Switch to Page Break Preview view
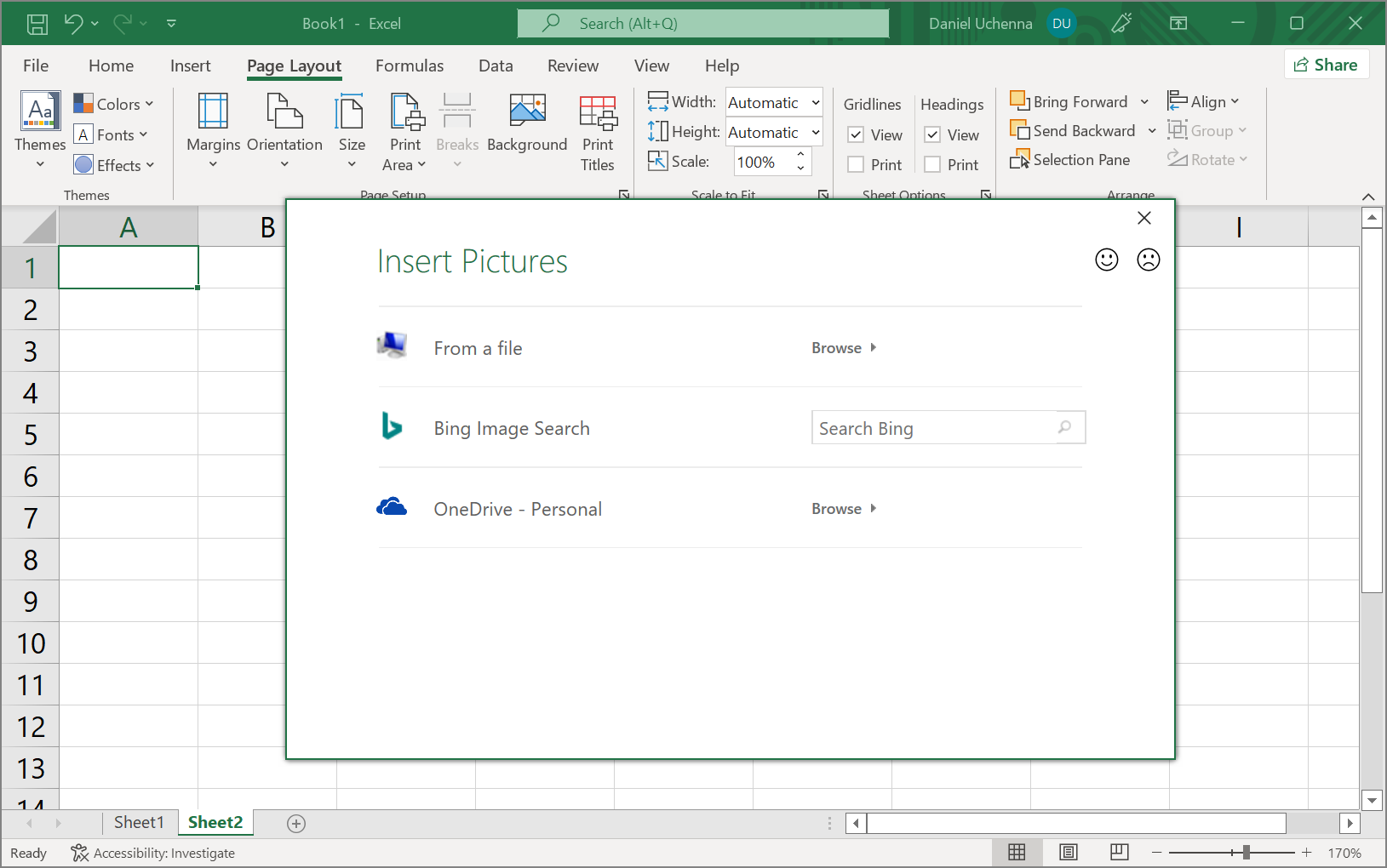The height and width of the screenshot is (868, 1387). tap(1119, 852)
